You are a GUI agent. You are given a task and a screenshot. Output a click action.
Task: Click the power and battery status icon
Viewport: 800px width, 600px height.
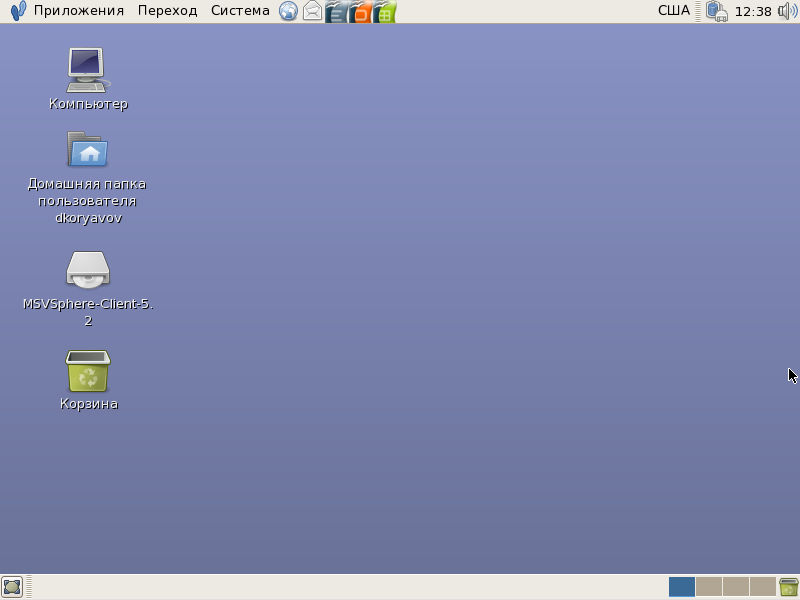point(716,11)
